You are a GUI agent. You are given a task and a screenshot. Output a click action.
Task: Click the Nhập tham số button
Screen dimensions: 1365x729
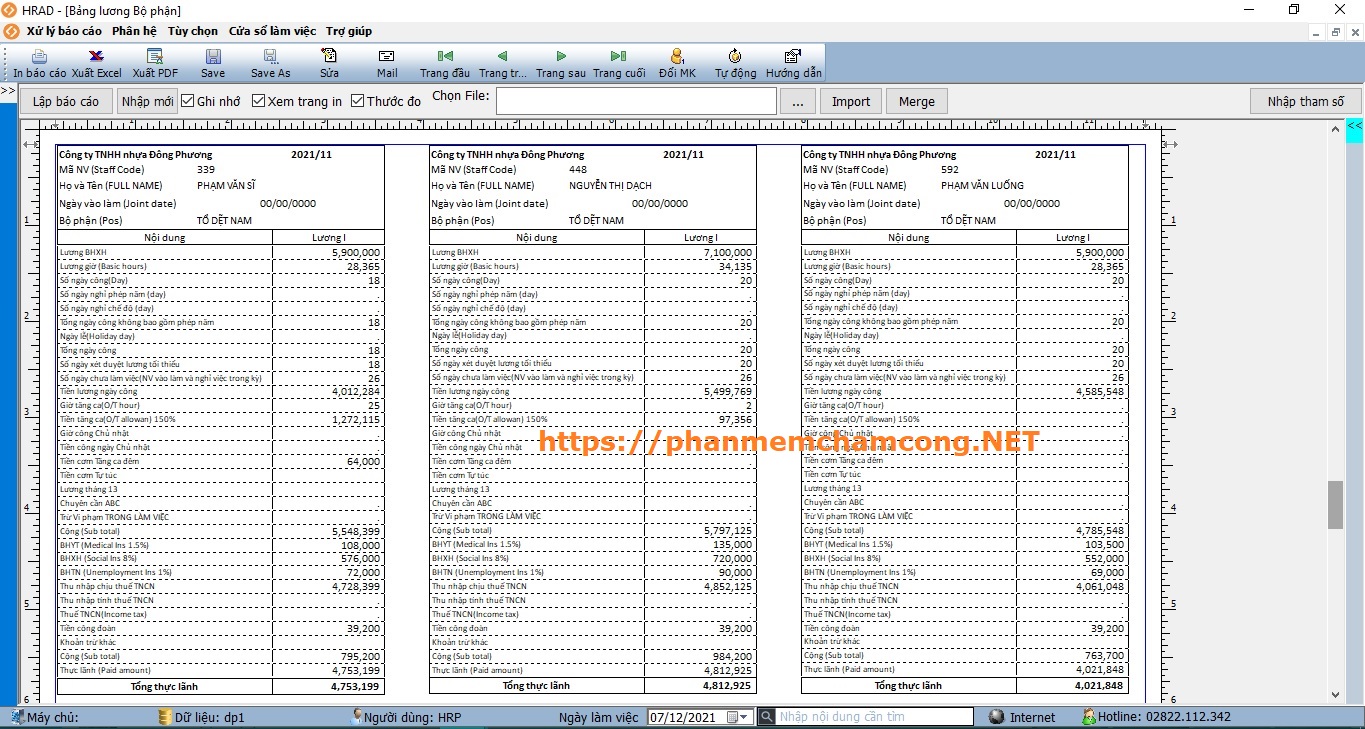point(1305,101)
